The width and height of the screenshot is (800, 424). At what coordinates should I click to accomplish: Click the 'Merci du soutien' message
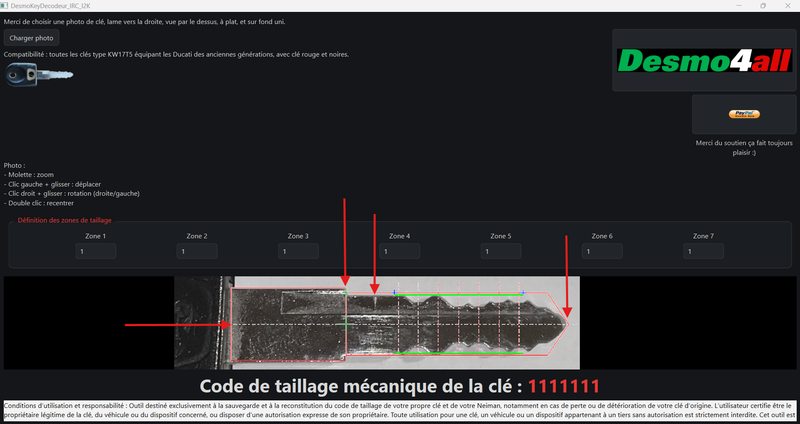(x=744, y=147)
